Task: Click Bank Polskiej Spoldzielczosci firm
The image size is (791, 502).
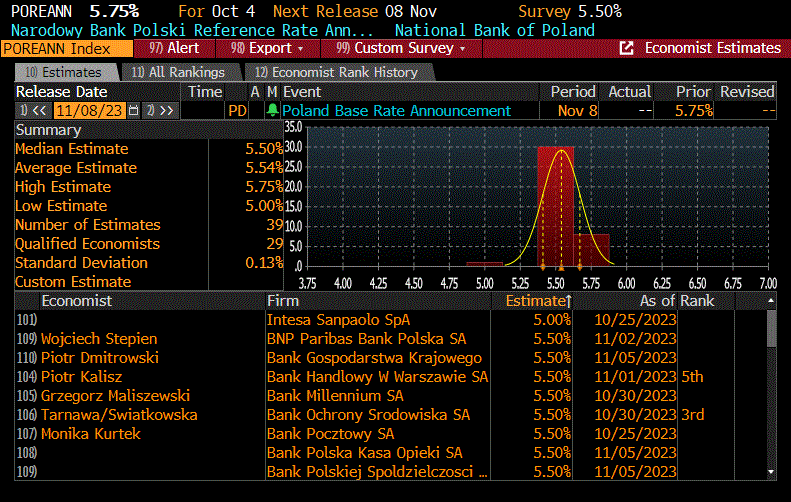Action: tap(377, 472)
